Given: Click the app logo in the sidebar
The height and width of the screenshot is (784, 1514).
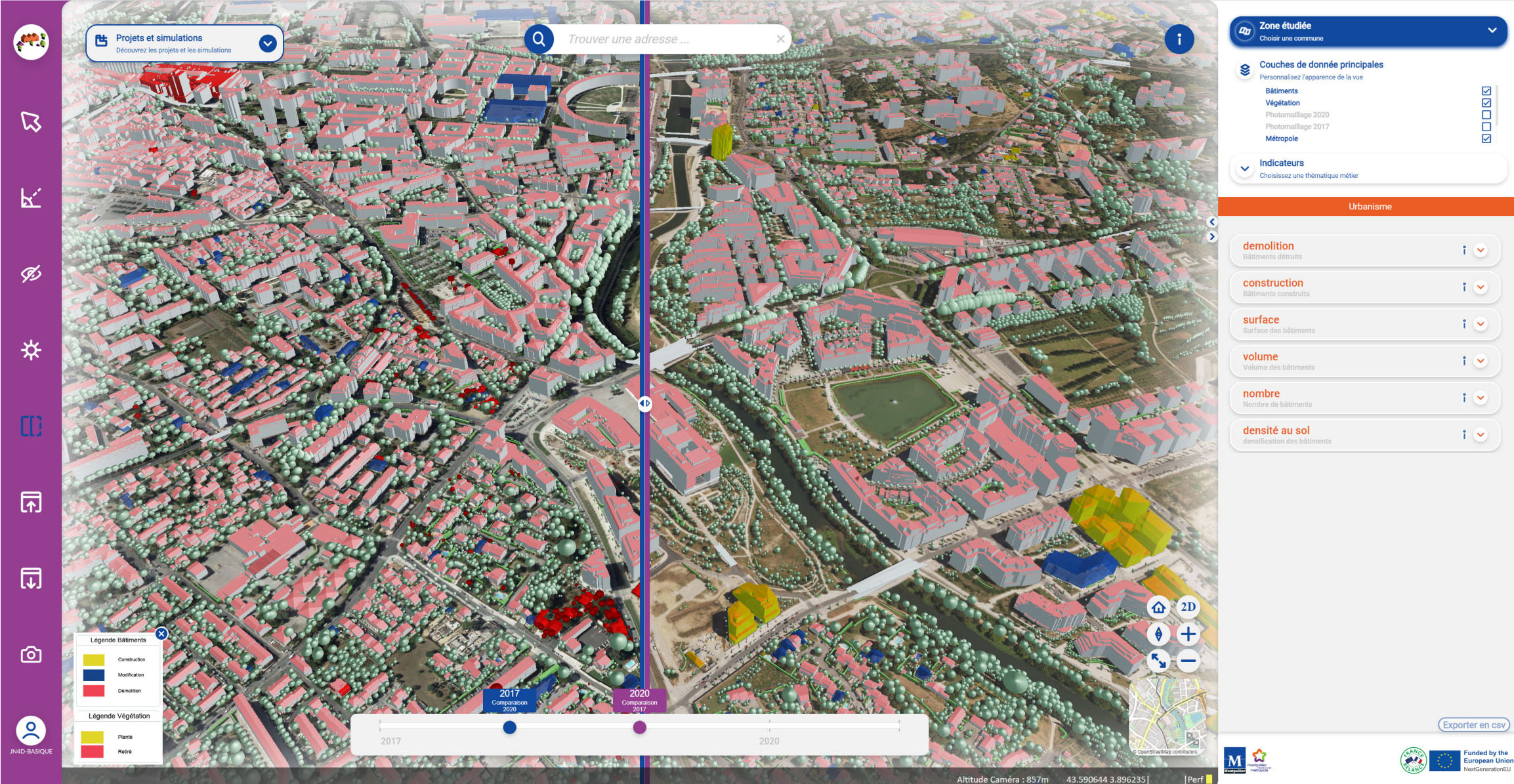Looking at the screenshot, I should (31, 42).
